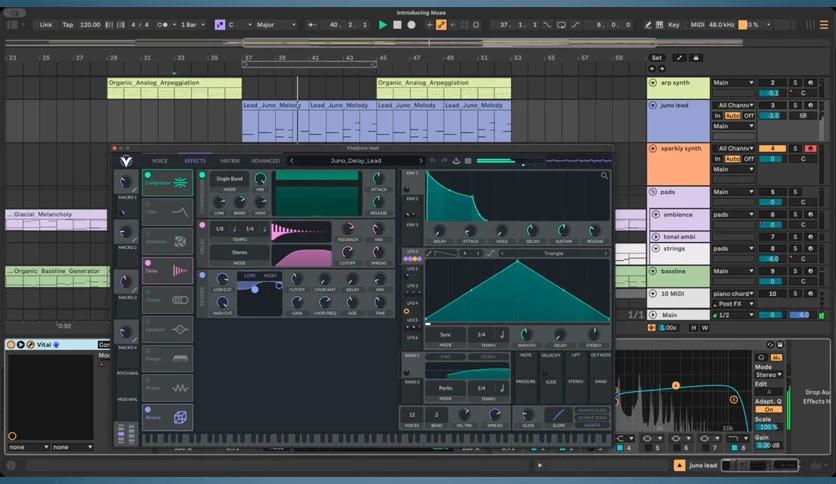Unfold the arp synth track
This screenshot has width=836, height=484.
click(x=653, y=83)
